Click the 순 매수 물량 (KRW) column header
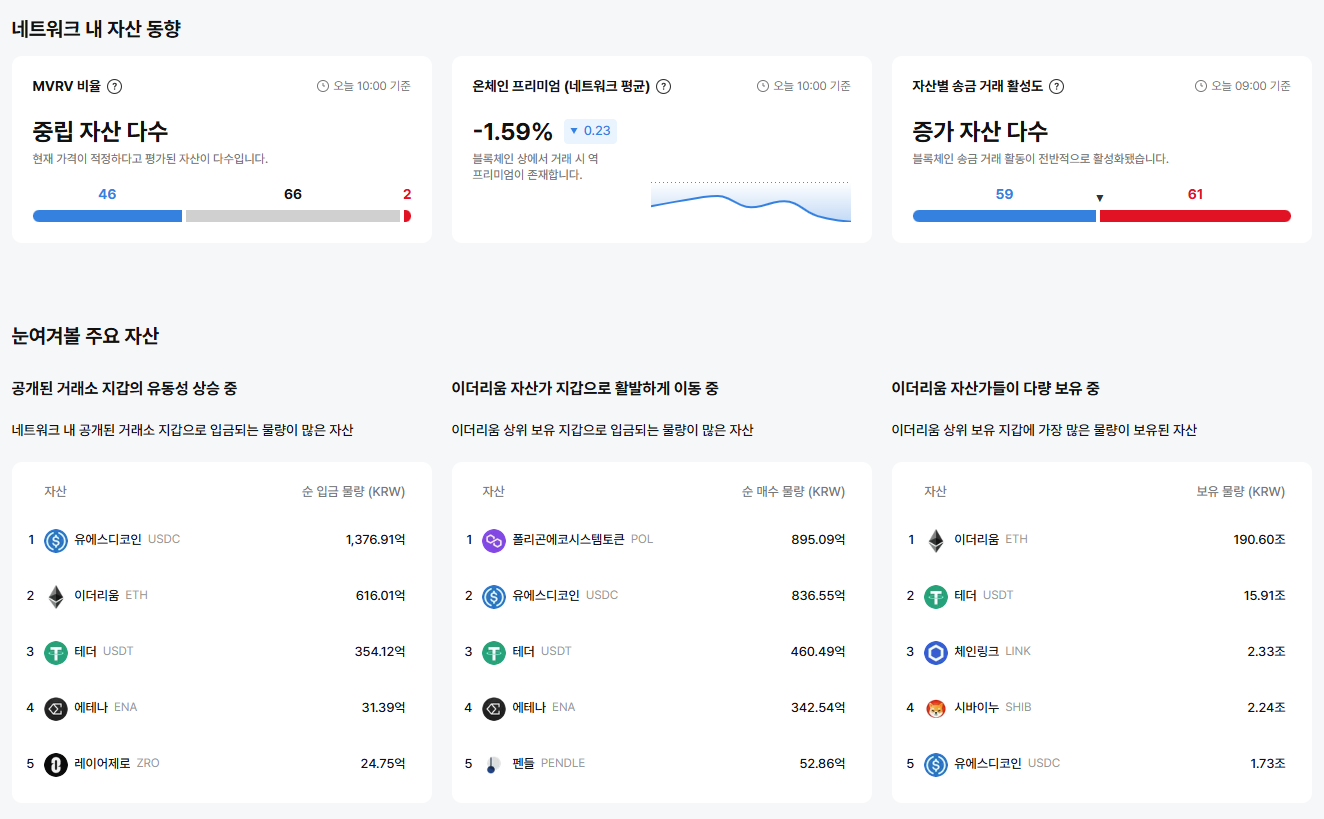1324x819 pixels. click(x=793, y=492)
